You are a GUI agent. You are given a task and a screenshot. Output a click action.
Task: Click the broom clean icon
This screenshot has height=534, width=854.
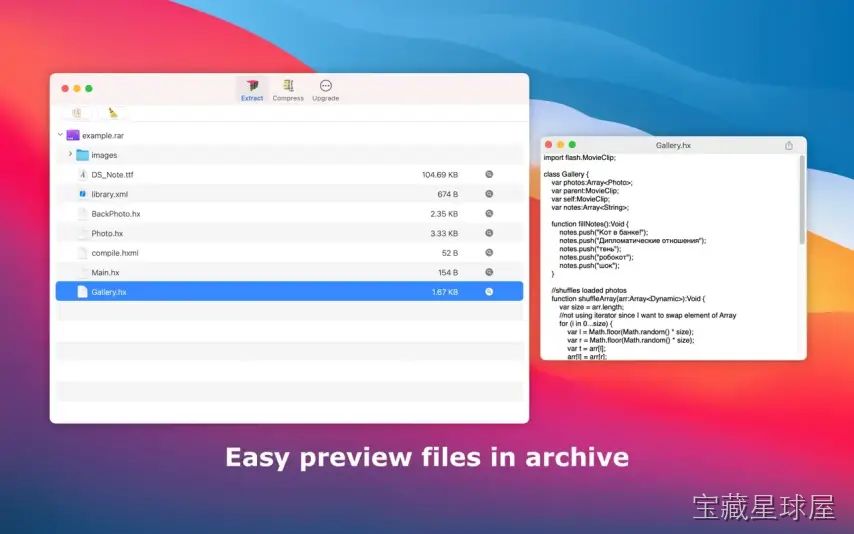(x=113, y=113)
